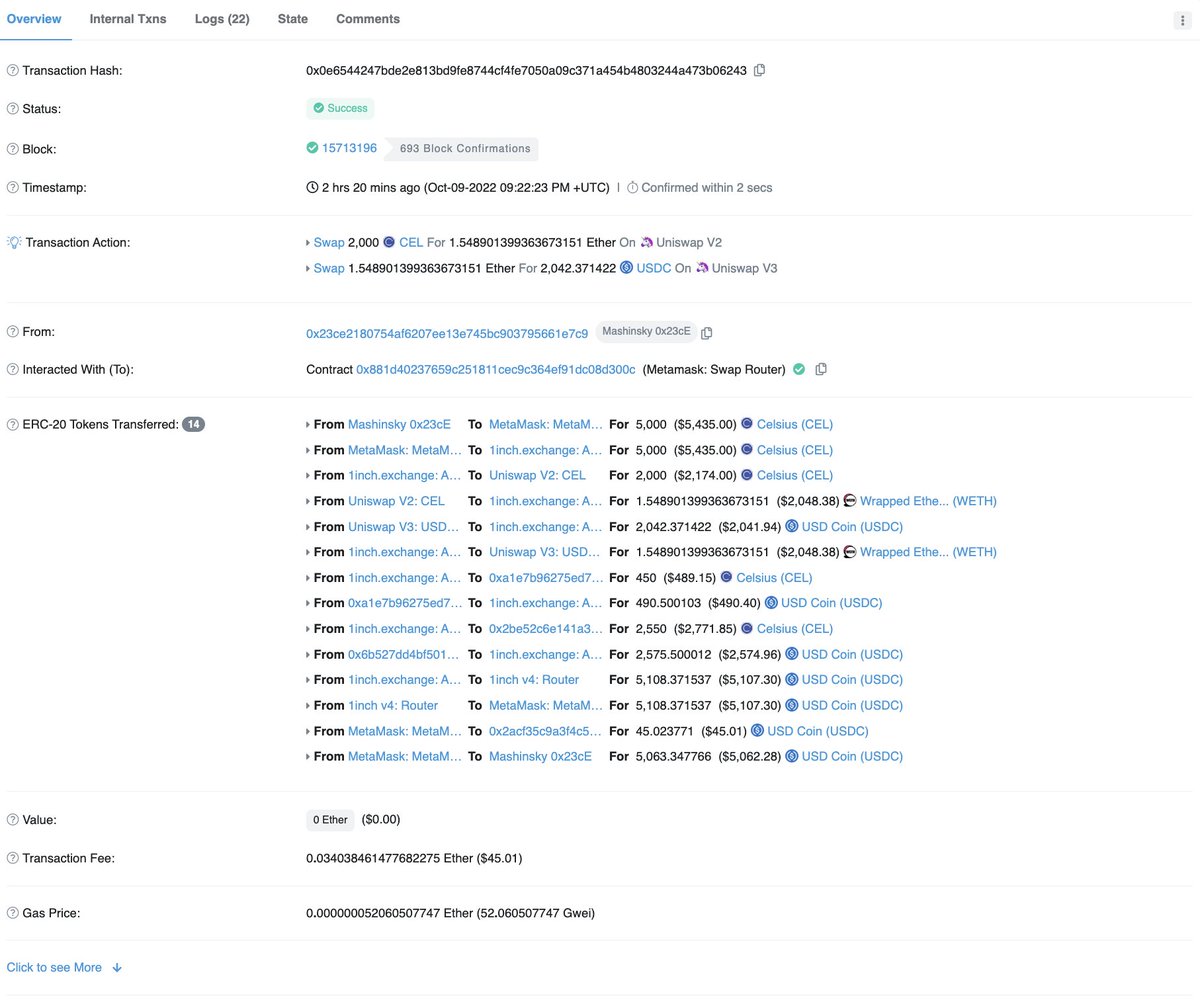This screenshot has width=1200, height=1000.
Task: Switch to the Overview tab
Action: tap(34, 19)
